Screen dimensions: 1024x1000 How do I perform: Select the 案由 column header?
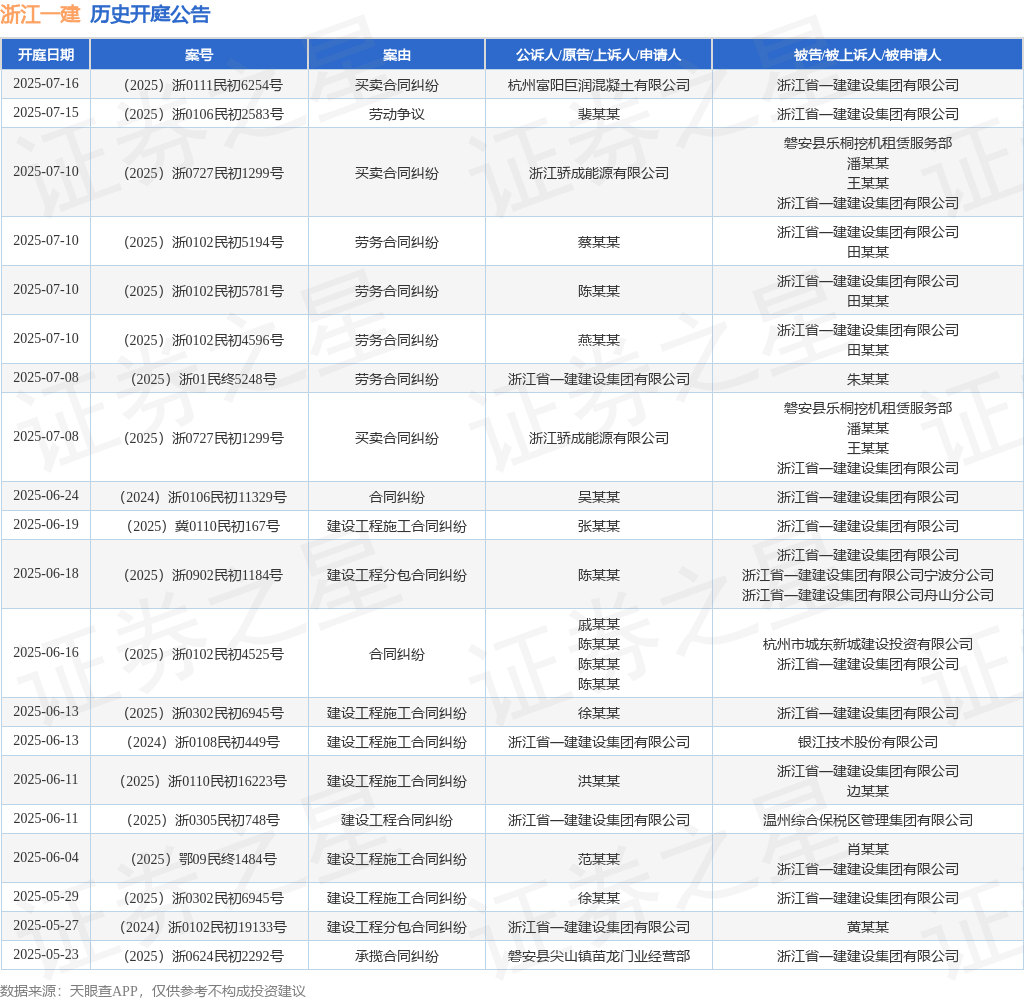click(396, 55)
